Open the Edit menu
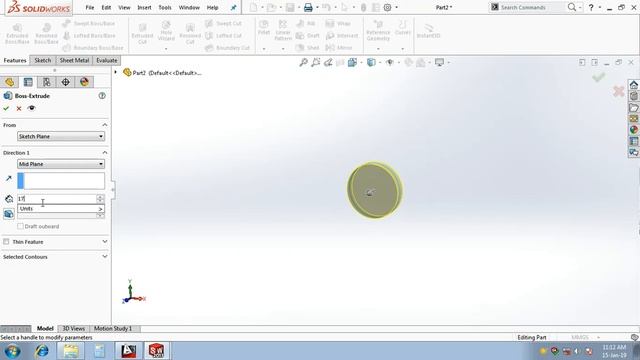640x360 pixels. (x=106, y=7)
